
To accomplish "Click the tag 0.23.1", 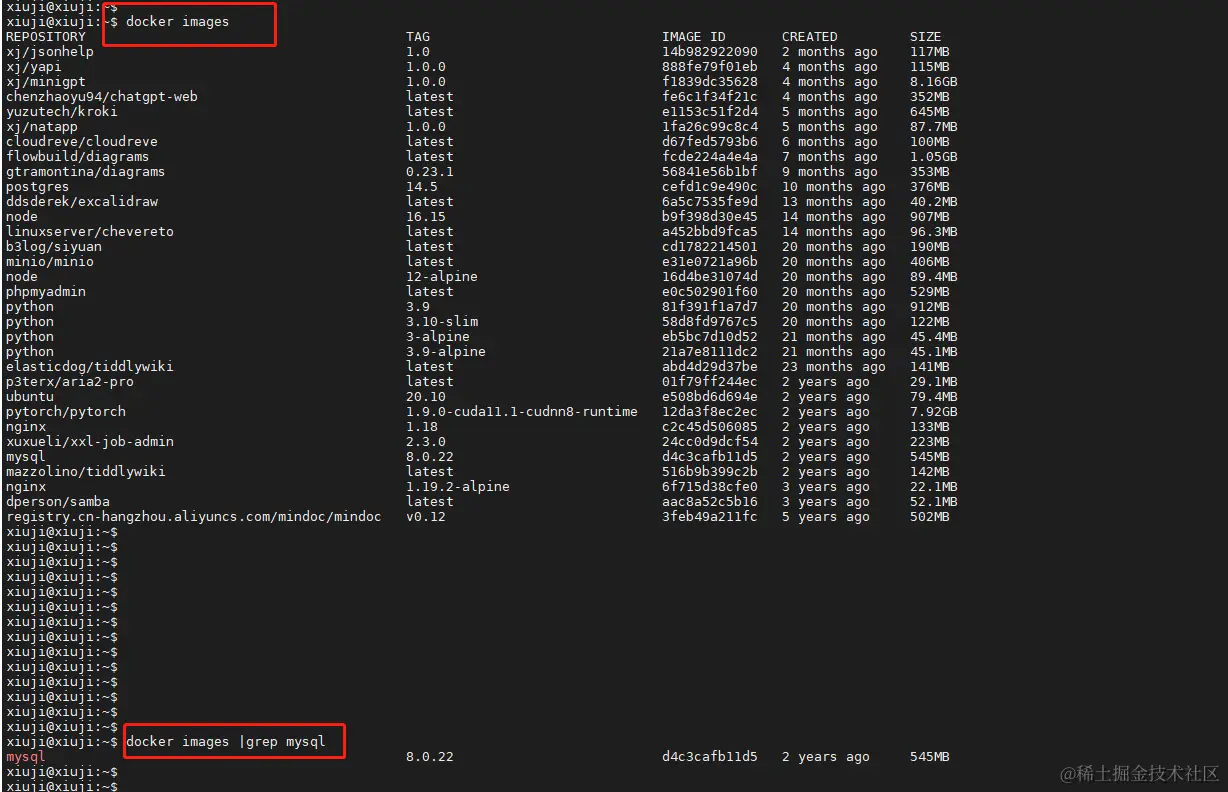I will [x=430, y=171].
